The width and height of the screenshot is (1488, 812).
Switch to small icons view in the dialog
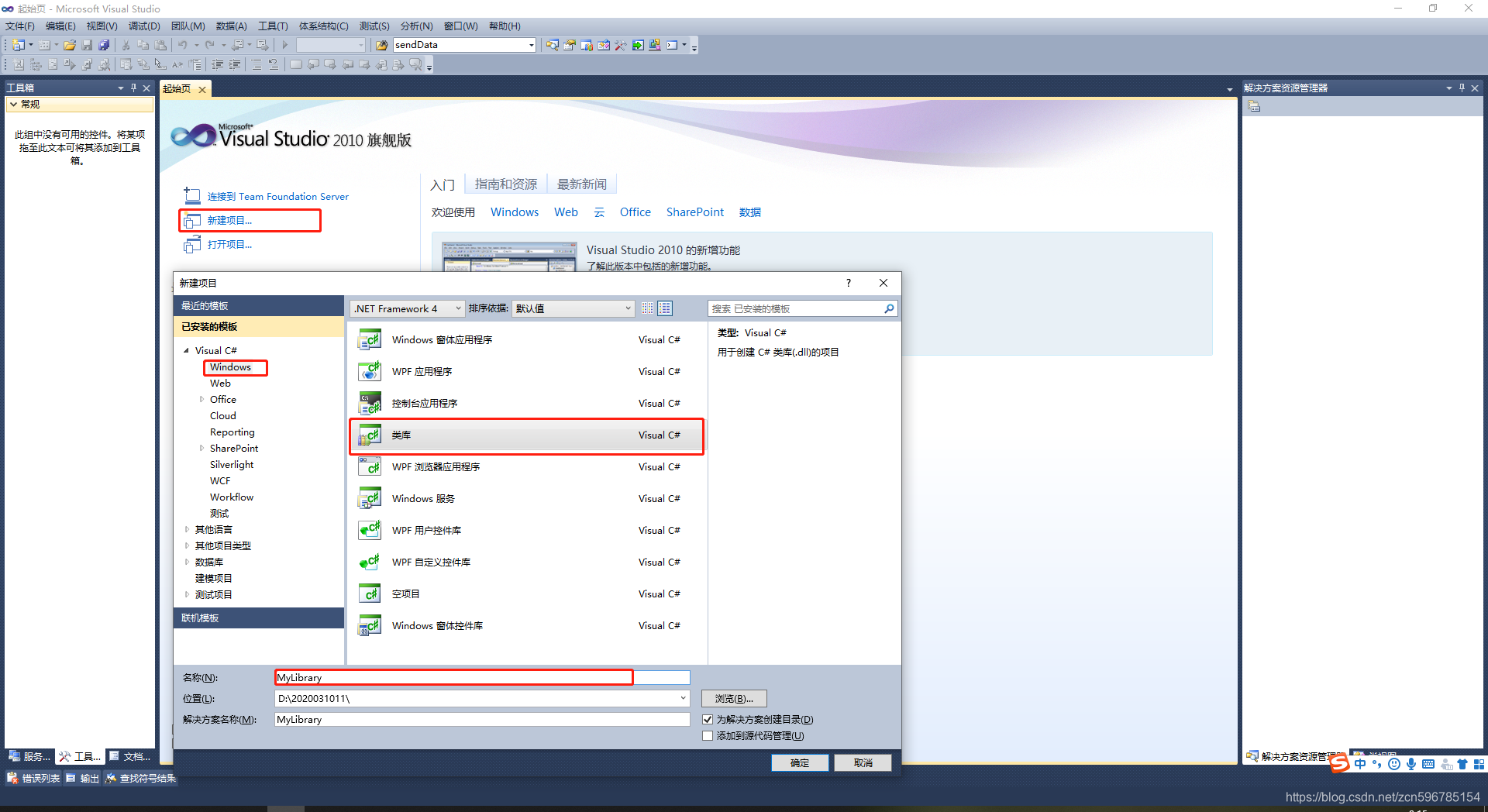click(x=648, y=308)
